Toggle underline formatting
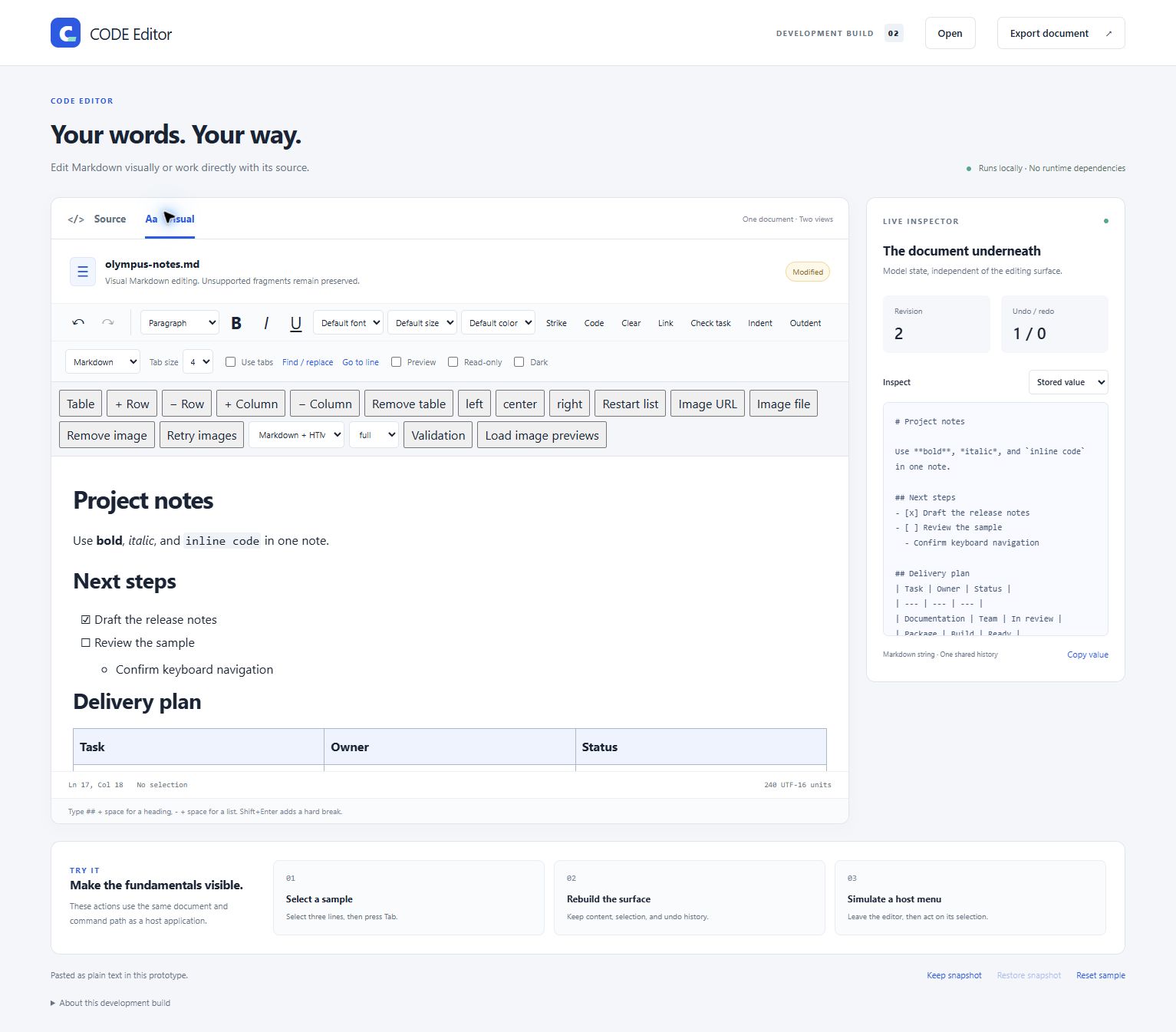Image resolution: width=1176 pixels, height=1032 pixels. coord(296,323)
